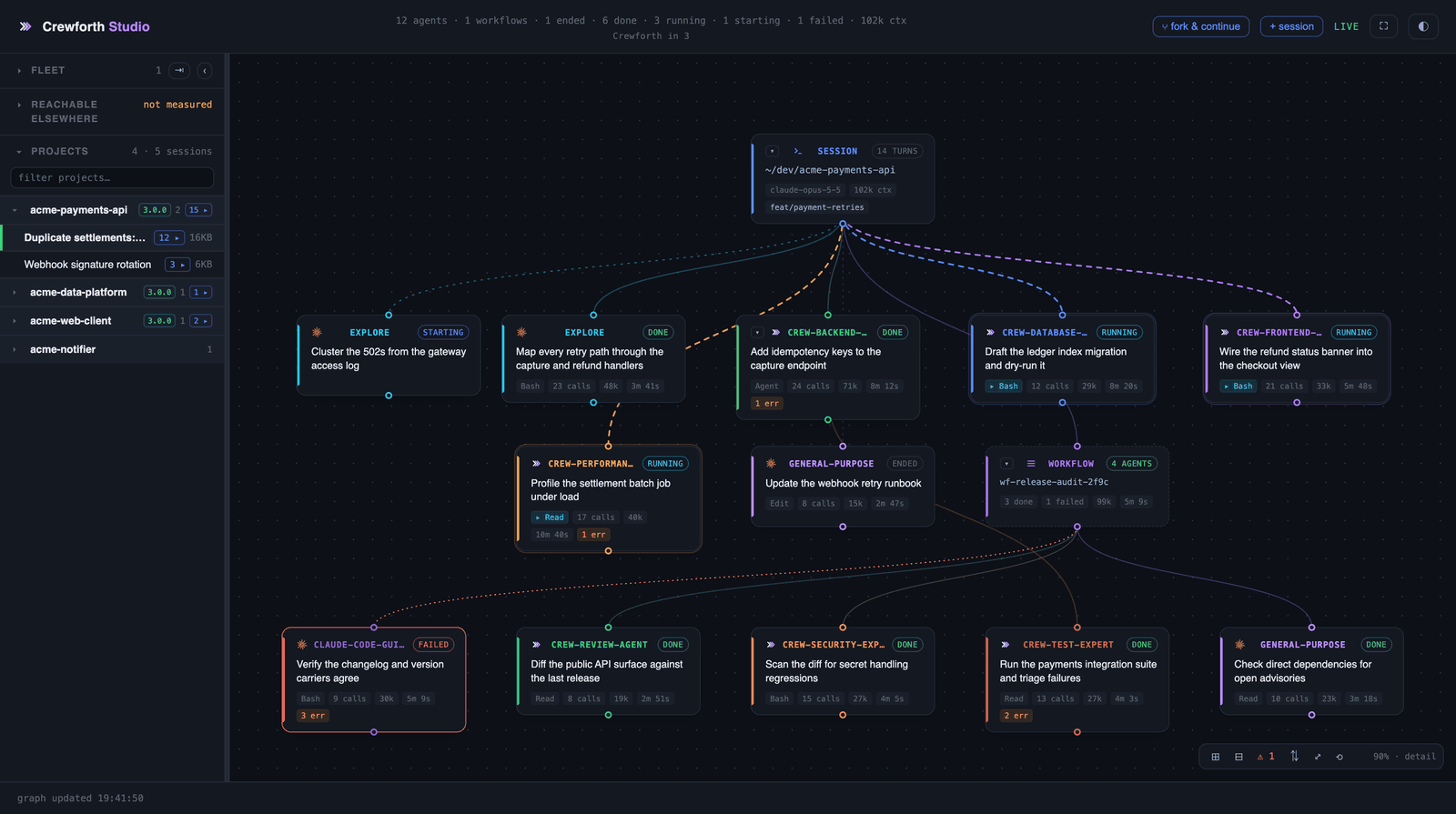The width and height of the screenshot is (1456, 814).
Task: Click the 4 AGENTS badge on workflow node
Action: point(1131,464)
